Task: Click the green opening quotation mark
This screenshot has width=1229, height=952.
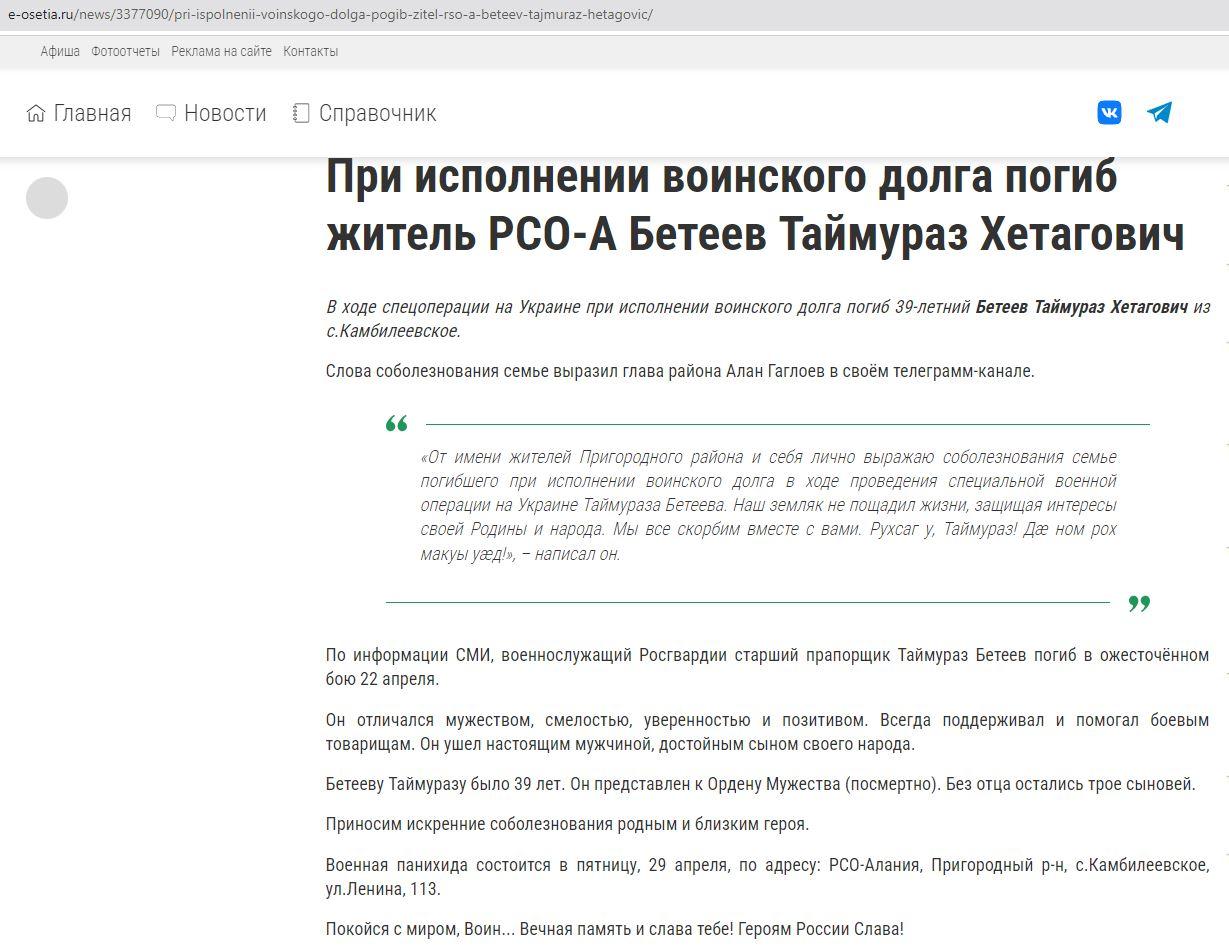Action: pos(397,424)
